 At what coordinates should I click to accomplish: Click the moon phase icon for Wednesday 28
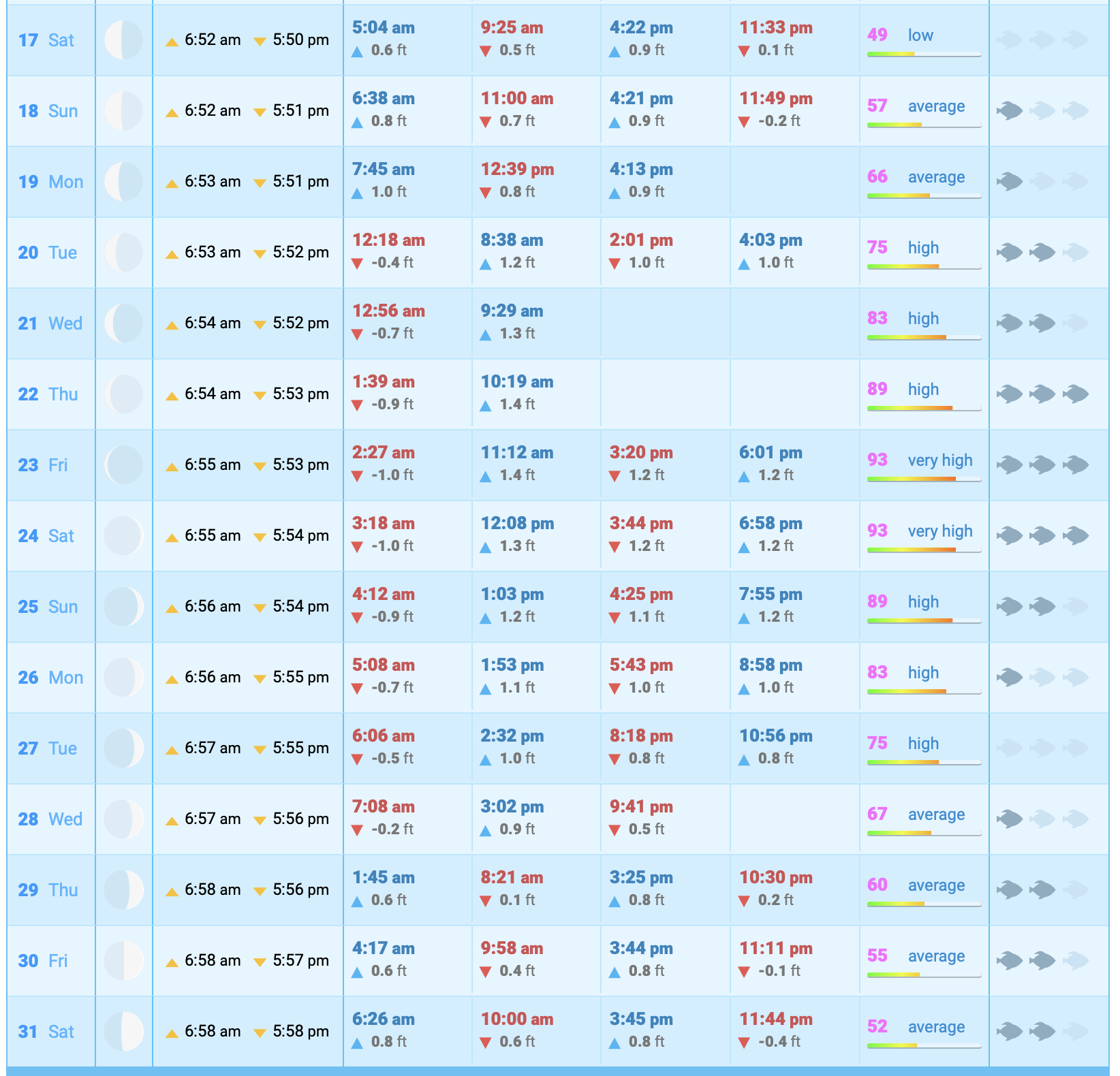(x=123, y=819)
